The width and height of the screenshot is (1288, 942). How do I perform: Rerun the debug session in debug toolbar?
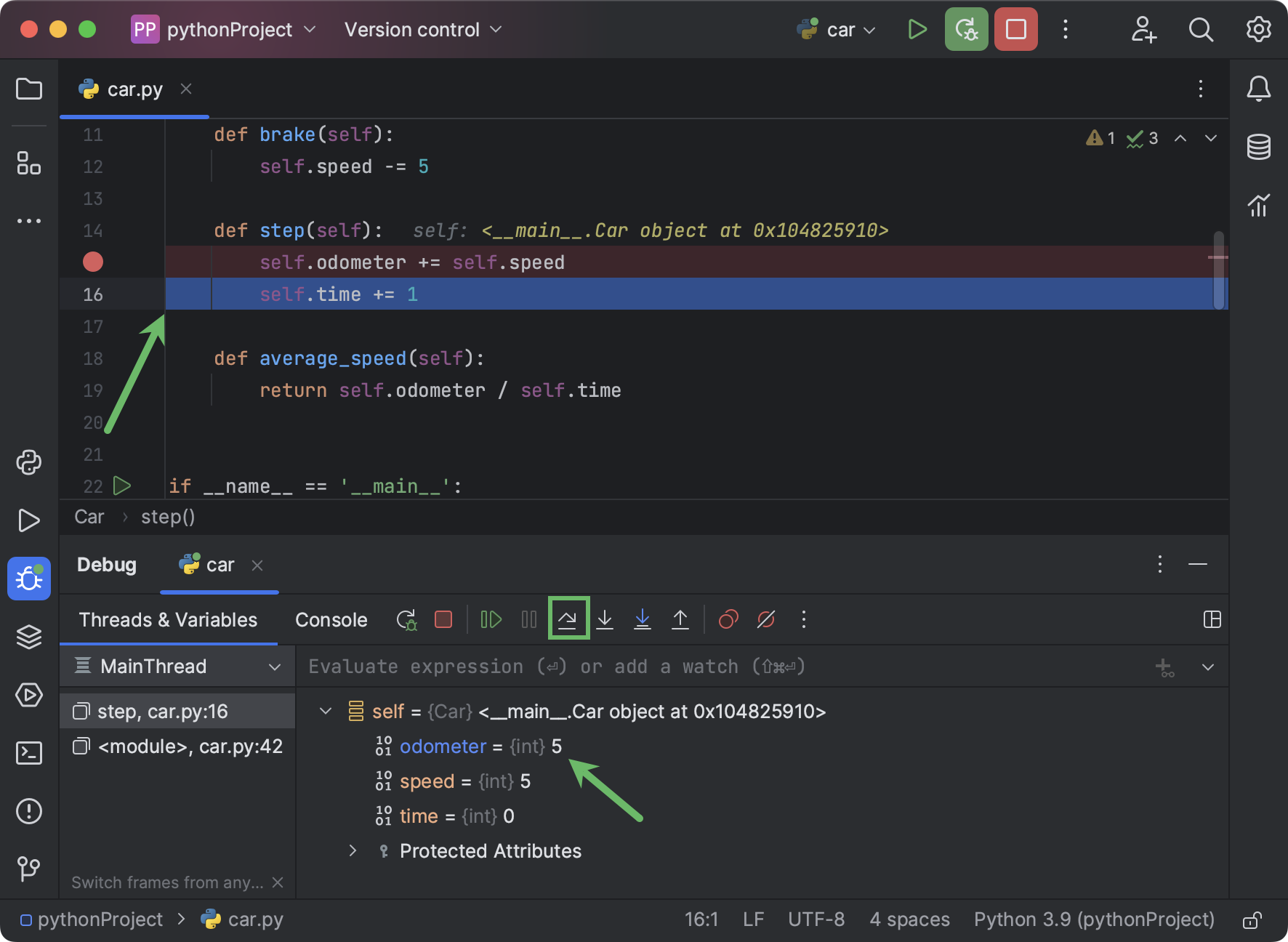tap(406, 620)
